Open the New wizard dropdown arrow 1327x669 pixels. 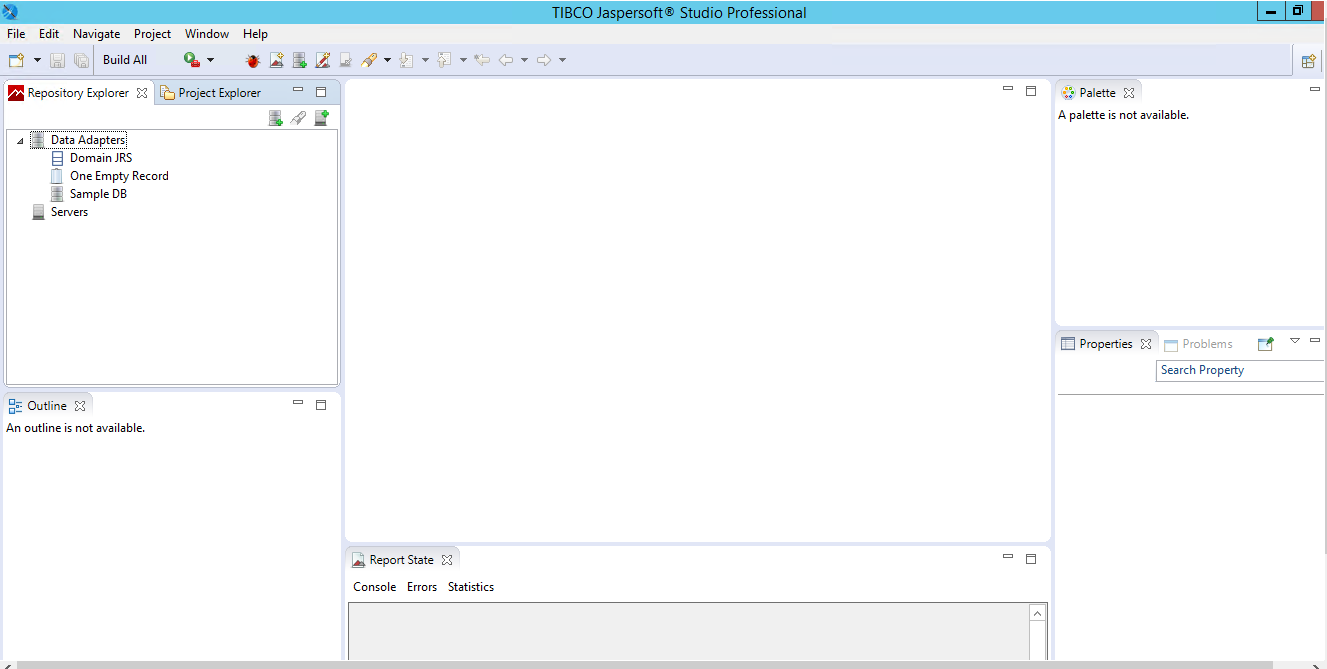(x=37, y=60)
